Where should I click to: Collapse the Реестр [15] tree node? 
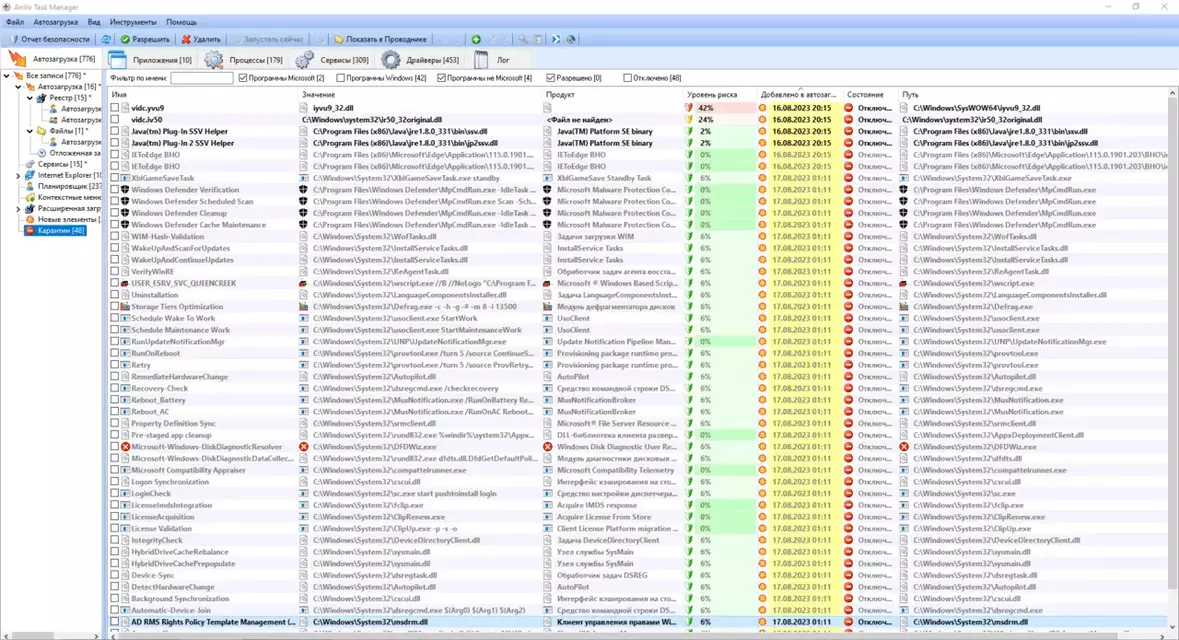pos(30,98)
